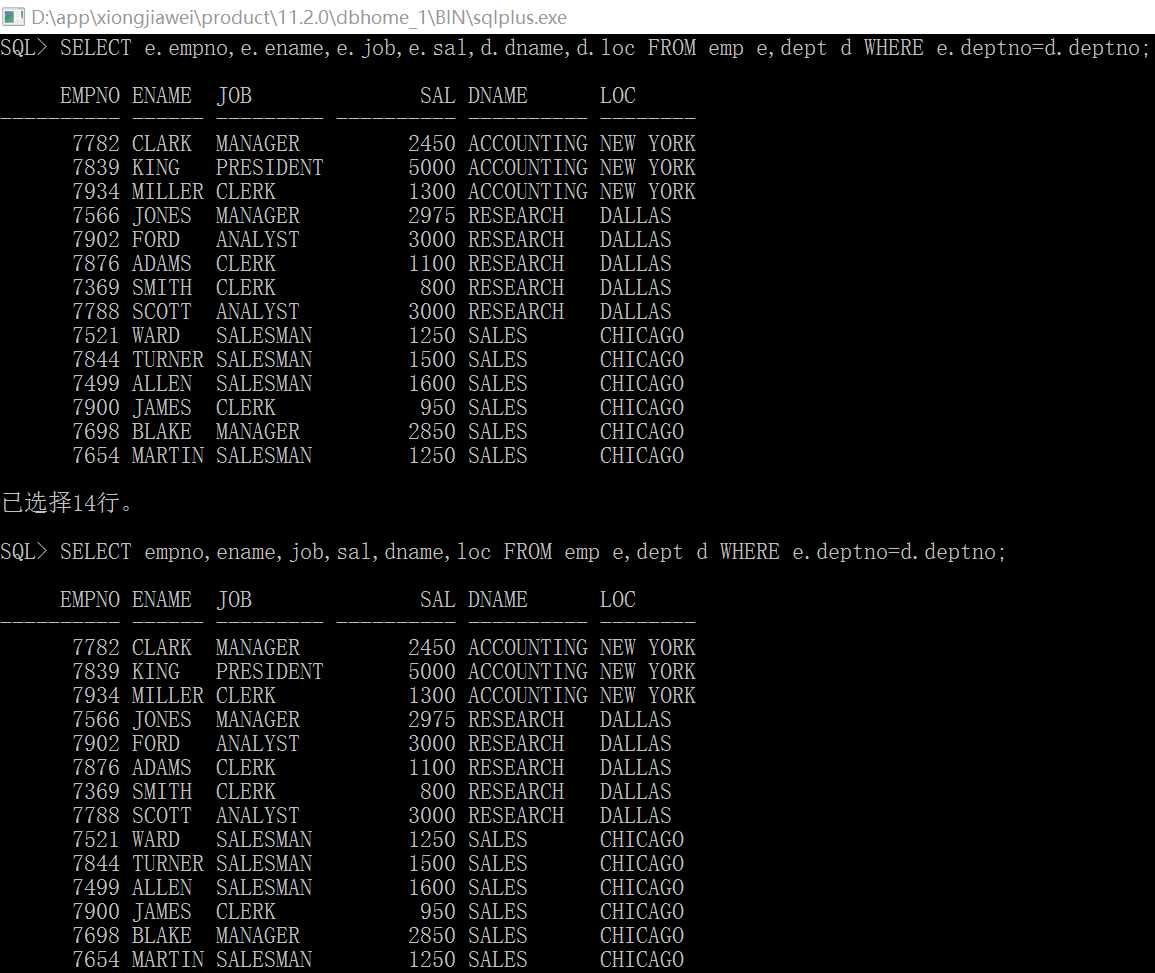
Task: Click JAMES in the first result table
Action: tap(162, 407)
